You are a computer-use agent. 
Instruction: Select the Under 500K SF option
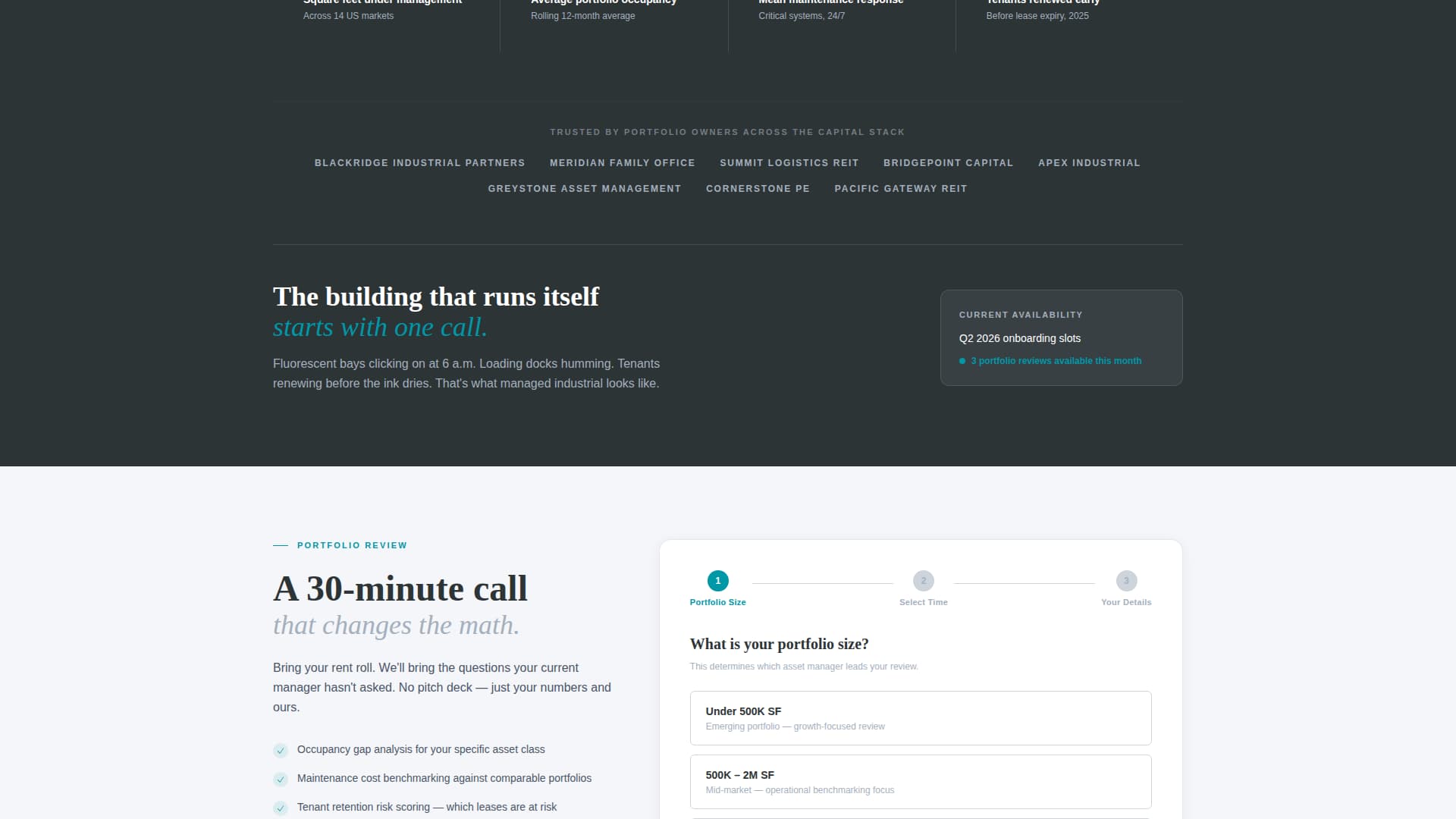tap(920, 717)
